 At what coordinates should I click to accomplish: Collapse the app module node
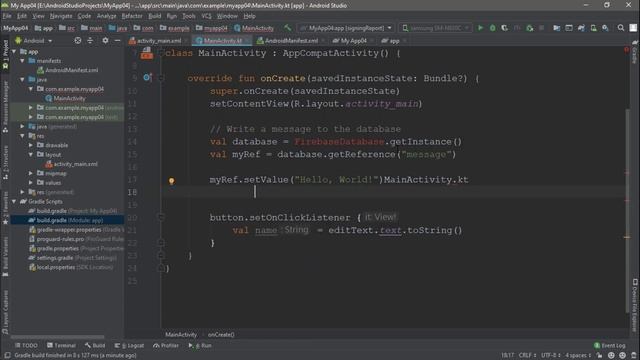(x=14, y=51)
